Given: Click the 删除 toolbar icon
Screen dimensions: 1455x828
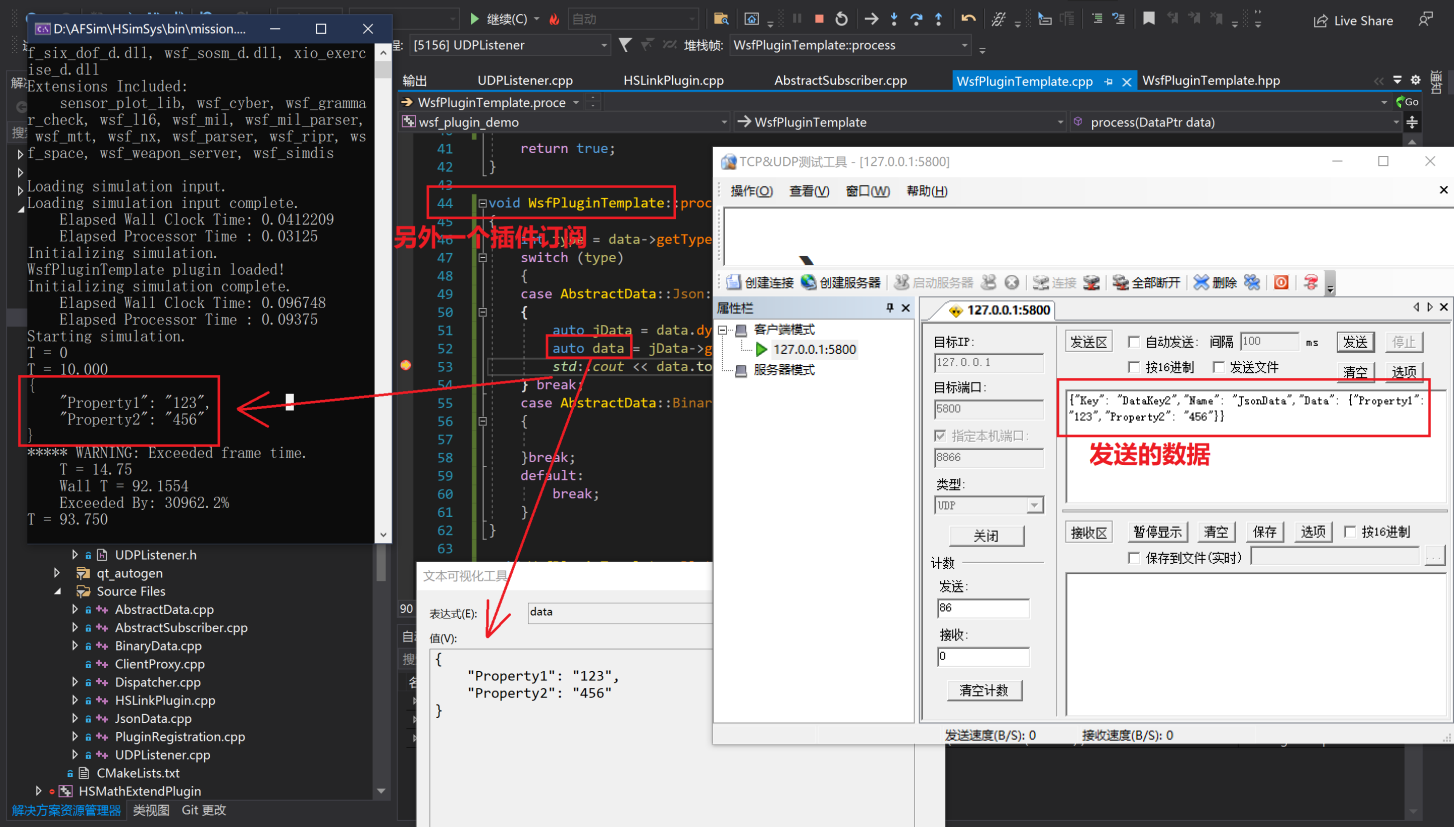Looking at the screenshot, I should click(1201, 283).
